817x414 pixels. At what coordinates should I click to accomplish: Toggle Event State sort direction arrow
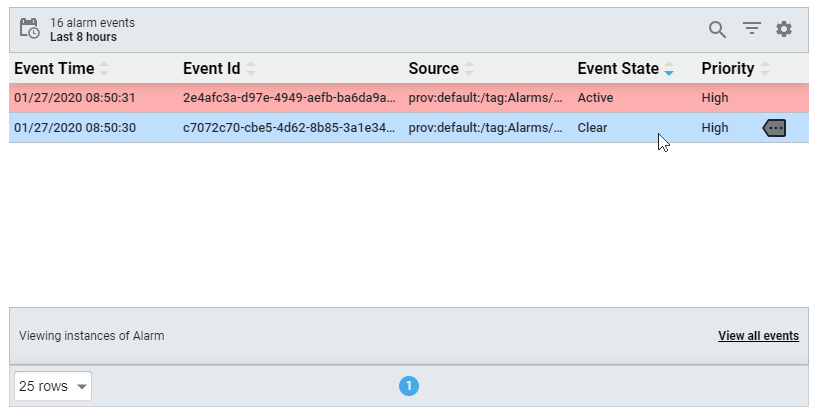(669, 69)
